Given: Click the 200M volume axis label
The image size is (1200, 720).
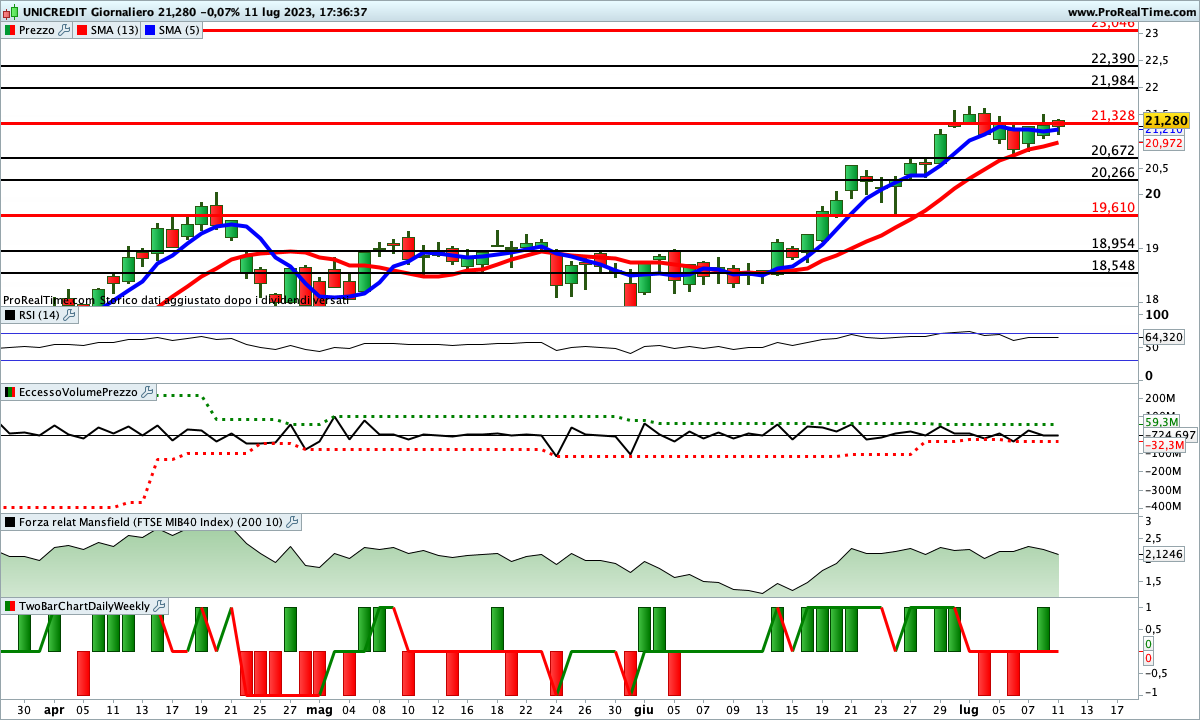Looking at the screenshot, I should (x=1161, y=398).
